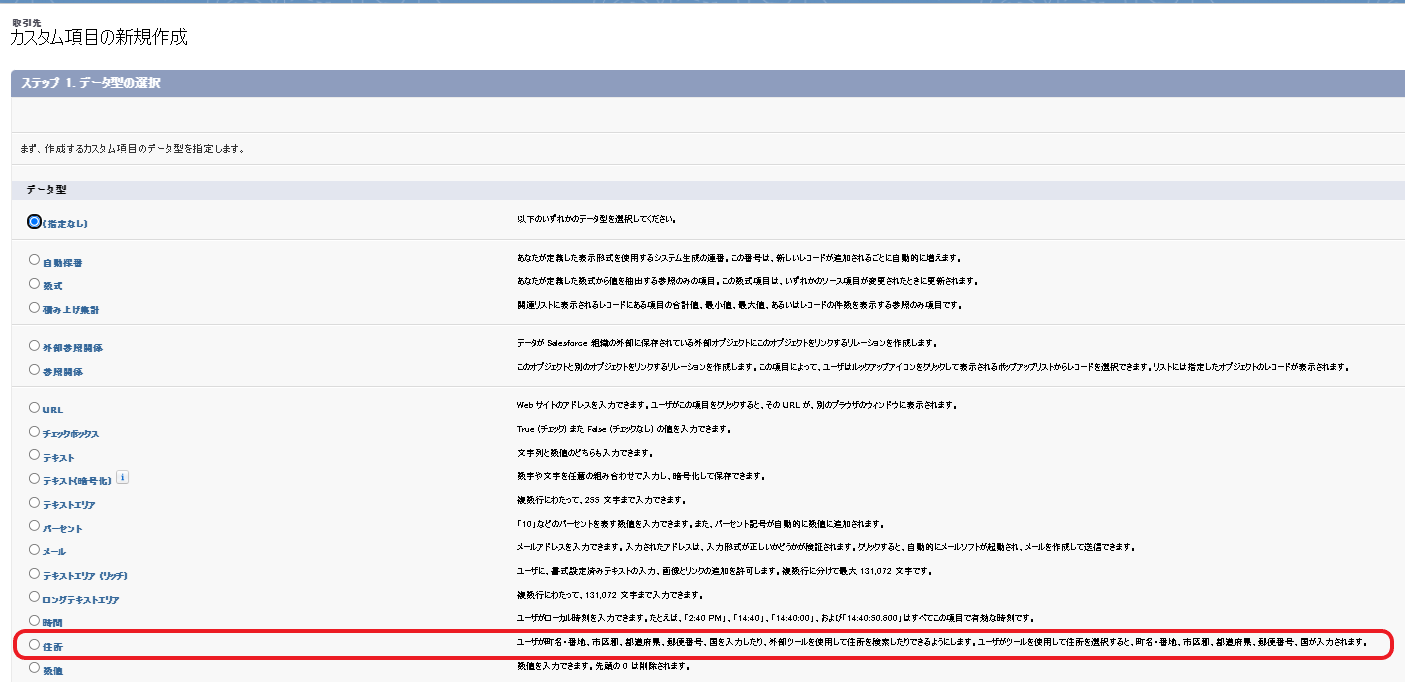Choose the 自動採番 data type radio
Image resolution: width=1405 pixels, height=682 pixels.
35,260
